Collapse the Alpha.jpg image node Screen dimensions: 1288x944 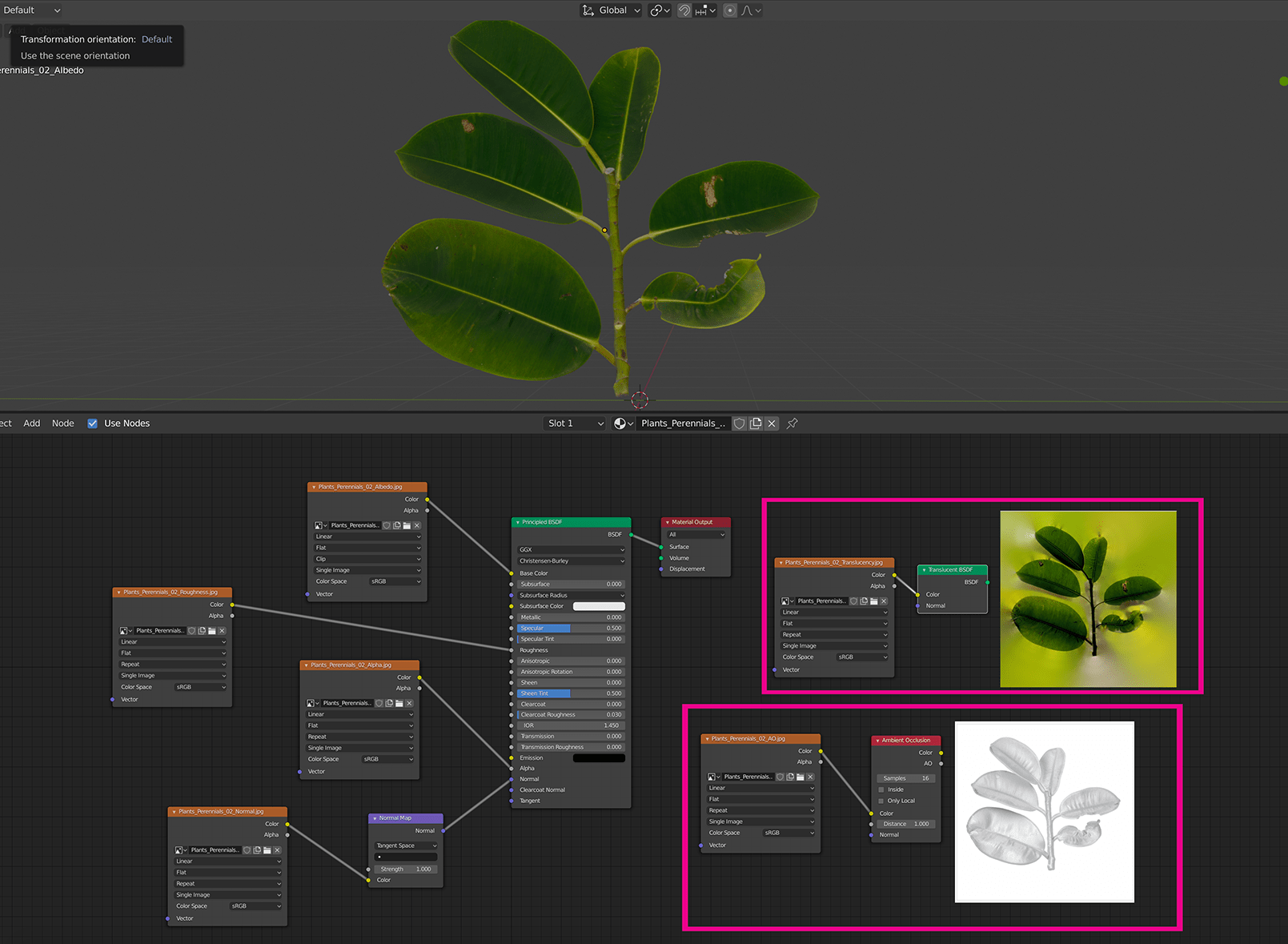(306, 665)
